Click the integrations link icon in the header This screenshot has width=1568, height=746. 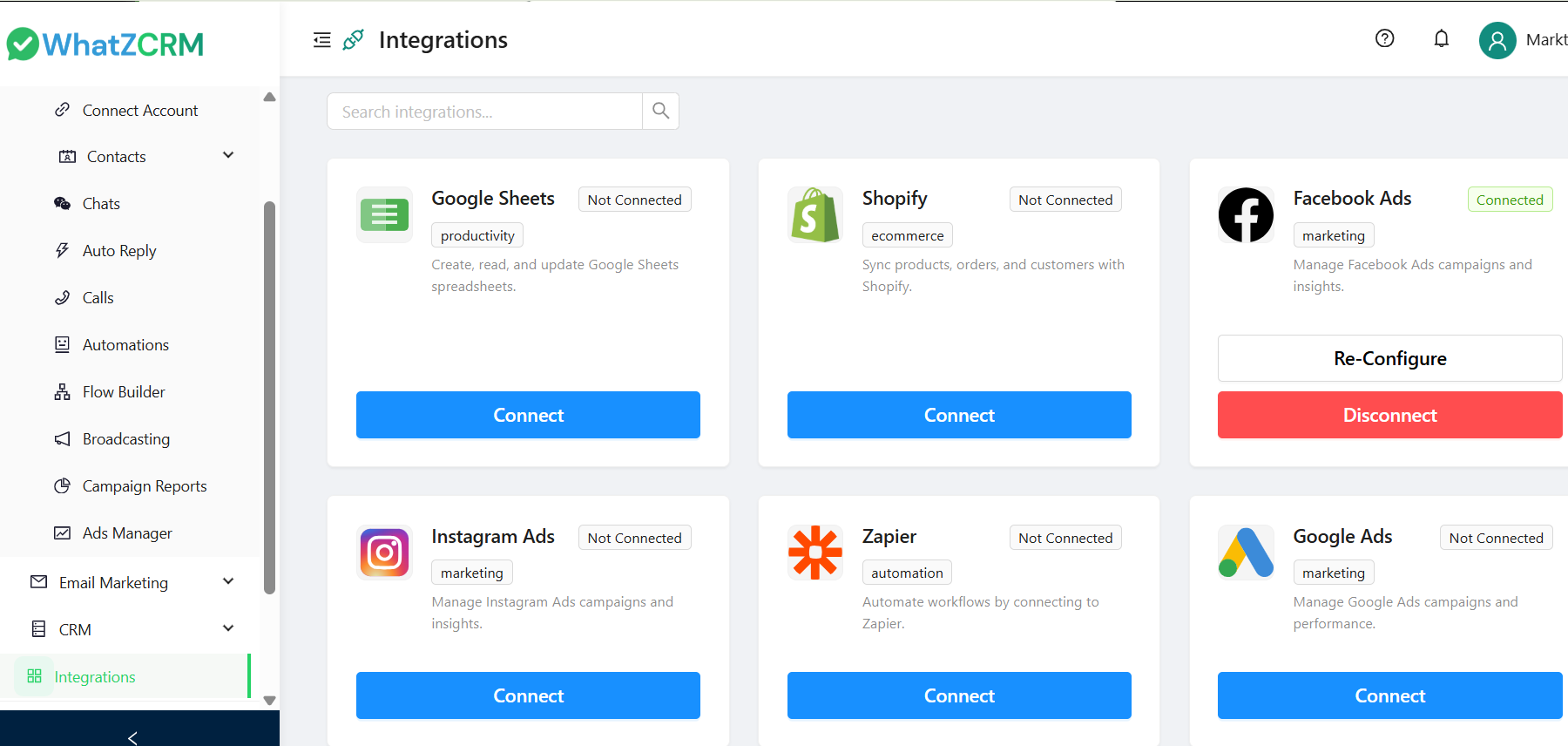tap(352, 39)
